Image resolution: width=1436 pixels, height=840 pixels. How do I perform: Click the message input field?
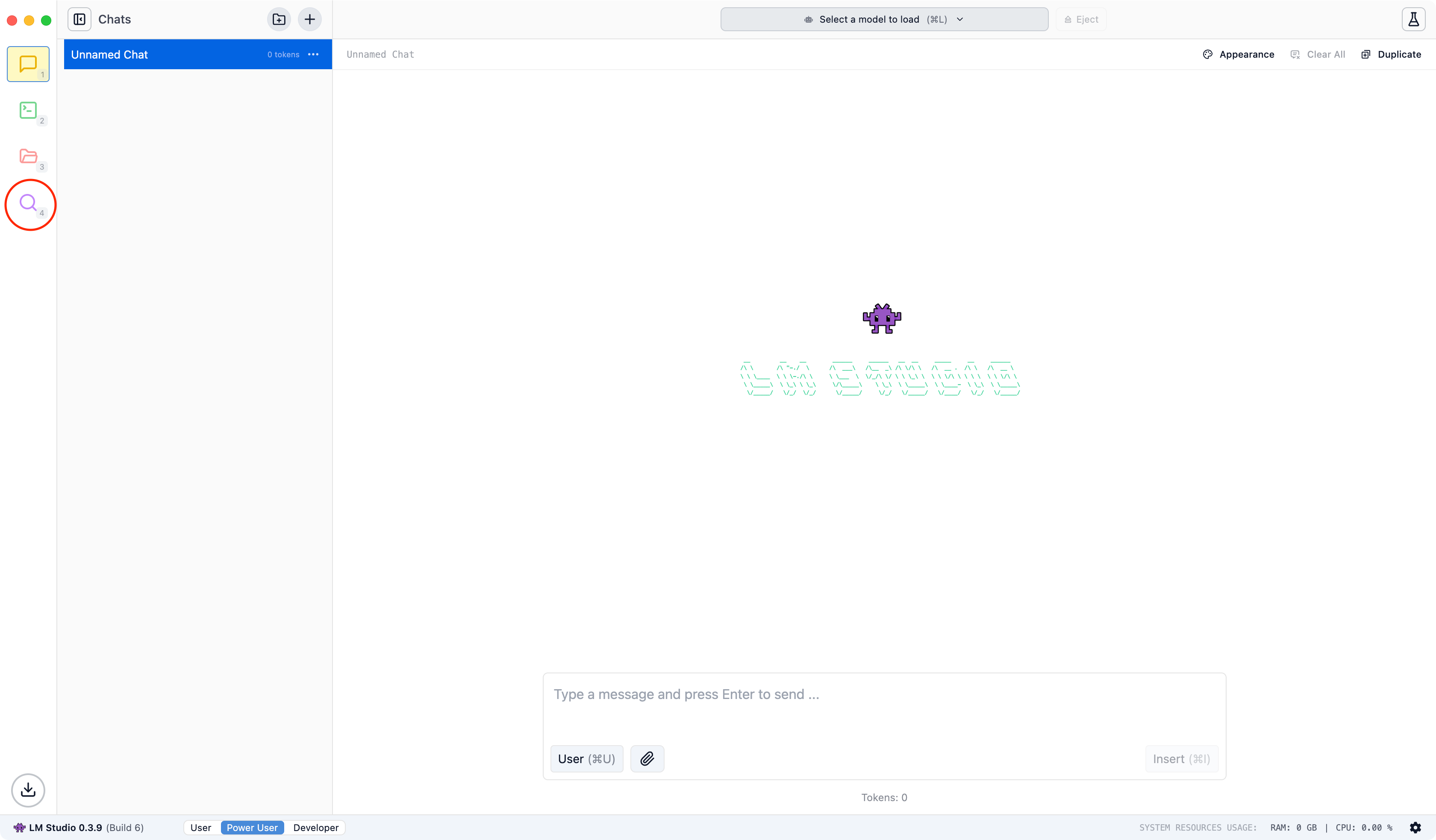tap(883, 695)
